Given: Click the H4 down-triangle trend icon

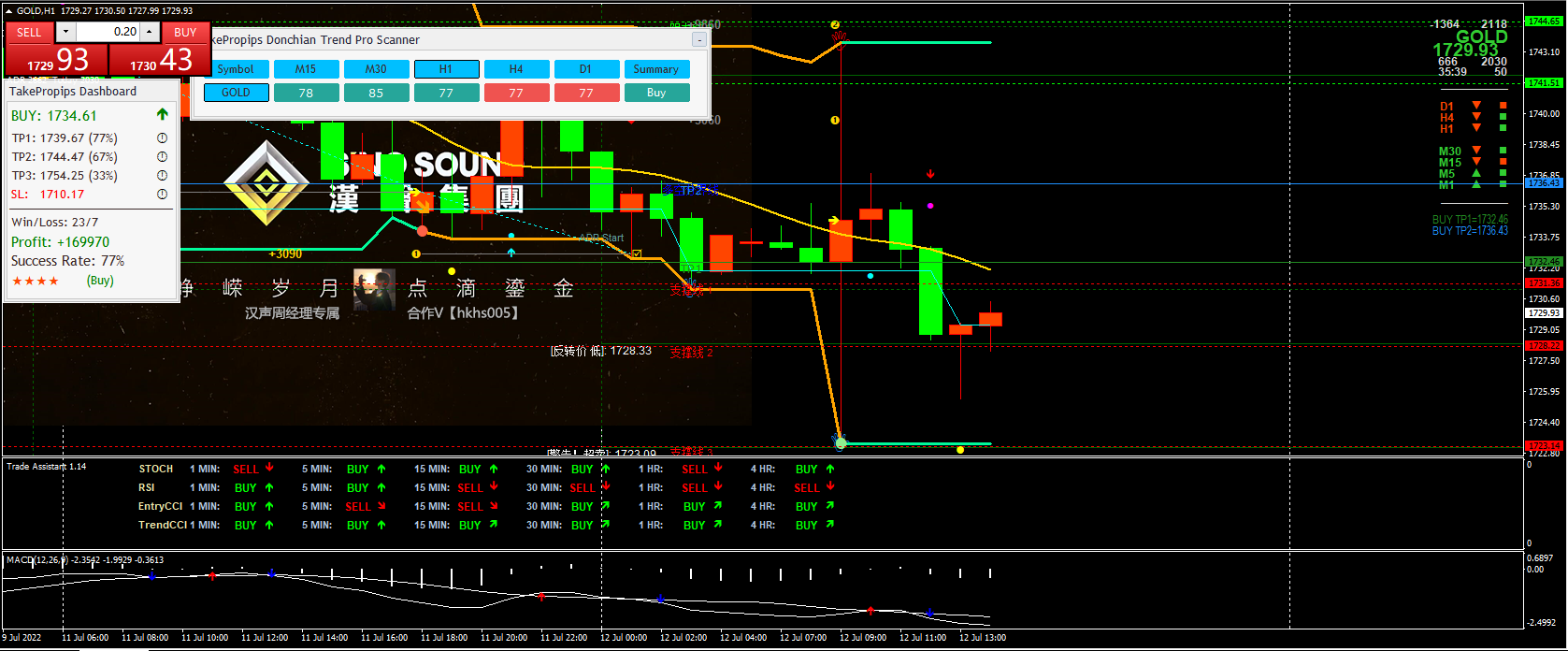Looking at the screenshot, I should pos(1476,117).
